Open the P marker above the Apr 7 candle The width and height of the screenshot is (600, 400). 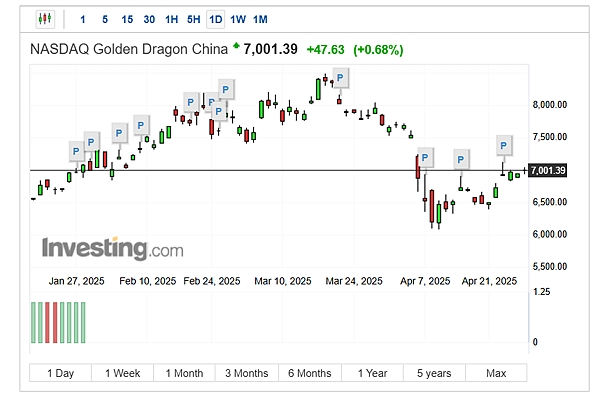pos(425,158)
